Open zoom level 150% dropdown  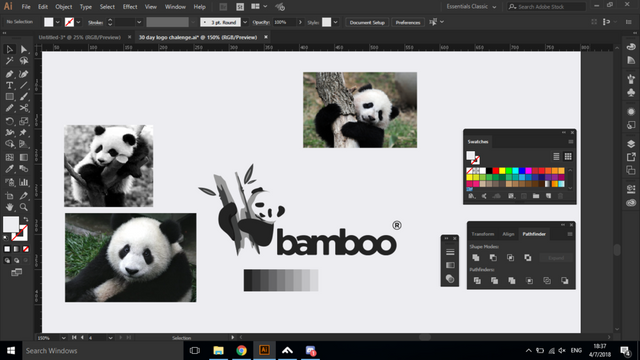63,338
